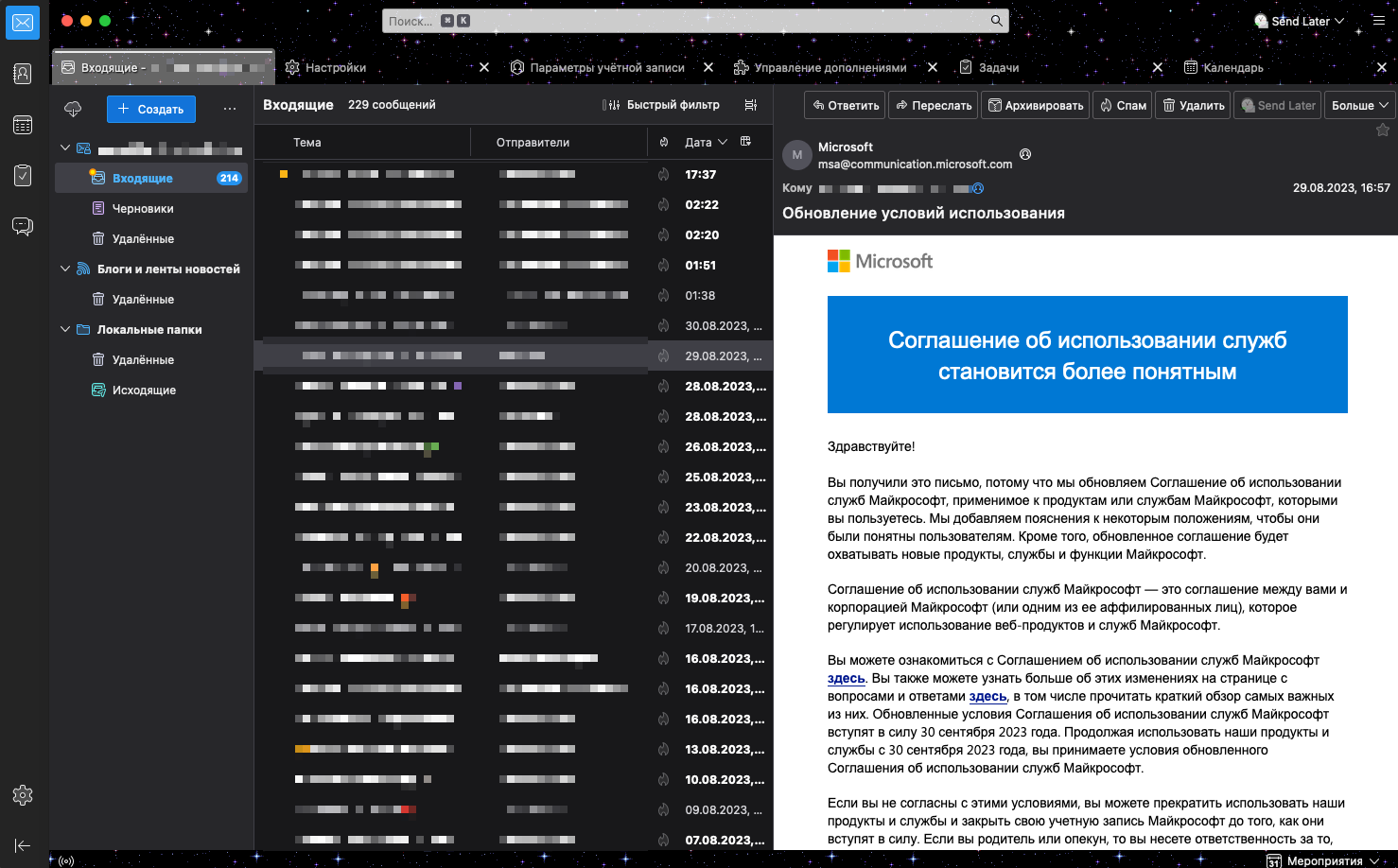Screen dimensions: 1398x868
Task: Close the Параметры учётной записи tab
Action: (708, 67)
